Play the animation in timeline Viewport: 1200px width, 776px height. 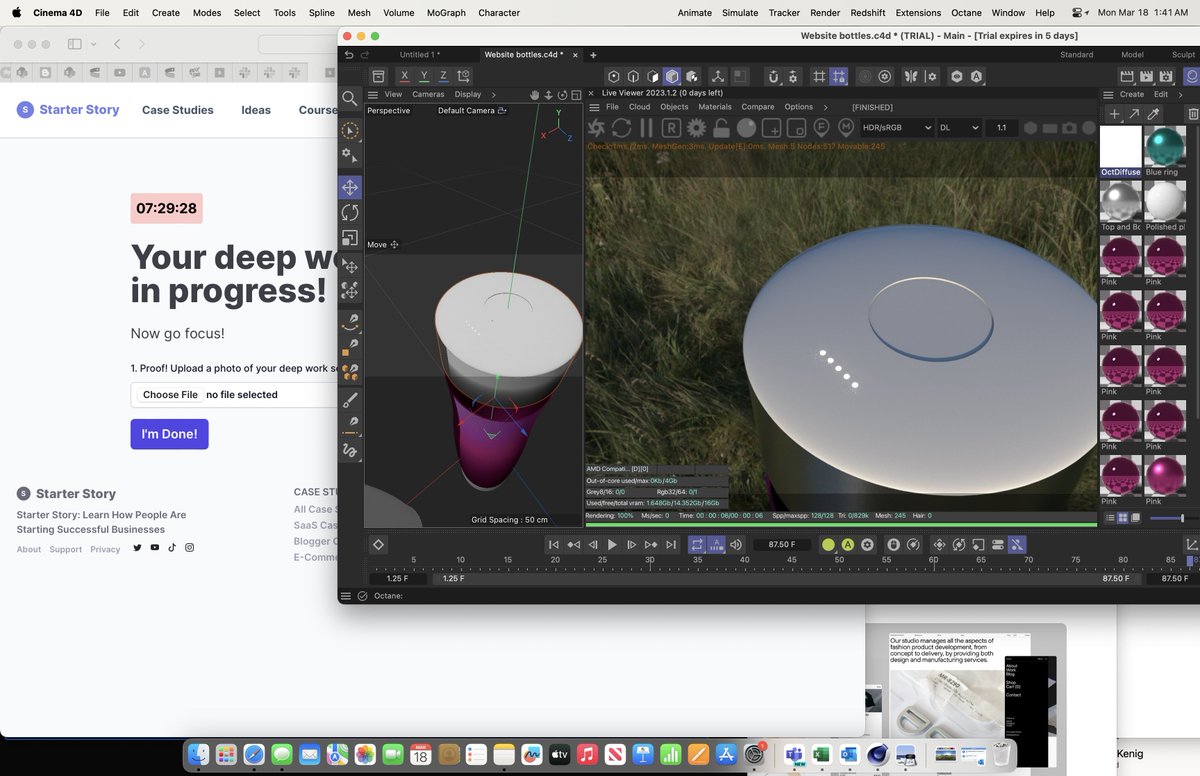coord(612,545)
